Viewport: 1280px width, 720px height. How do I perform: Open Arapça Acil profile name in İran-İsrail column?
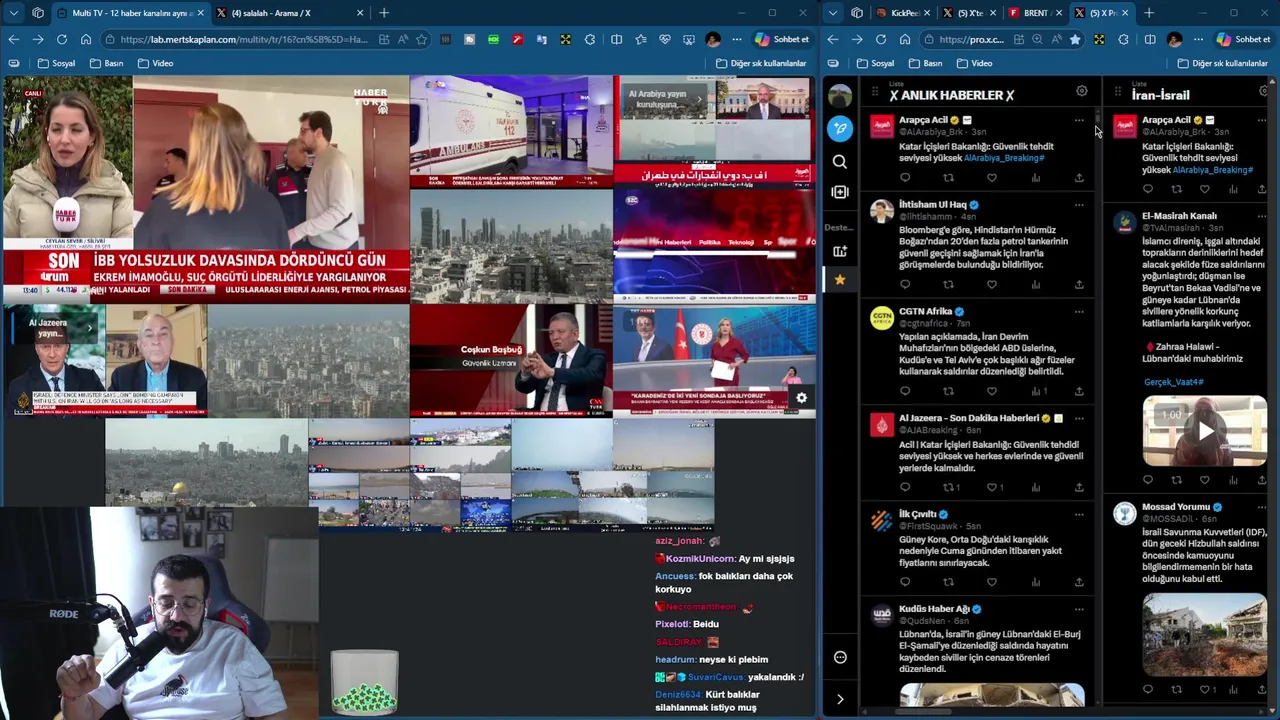coord(1166,120)
